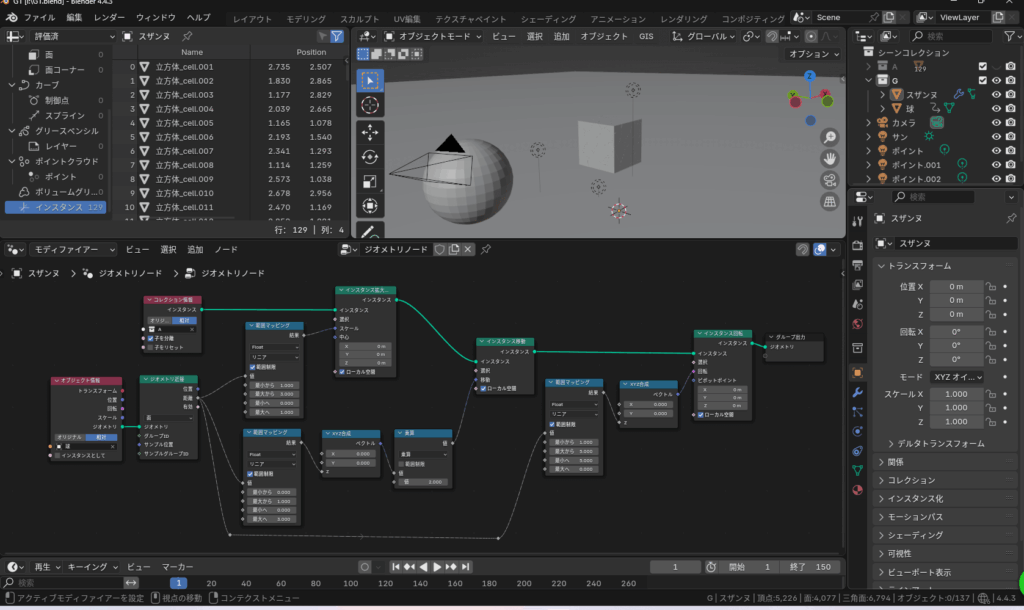Click the 終了 frame field in timeline
1024x610 pixels.
click(x=810, y=567)
